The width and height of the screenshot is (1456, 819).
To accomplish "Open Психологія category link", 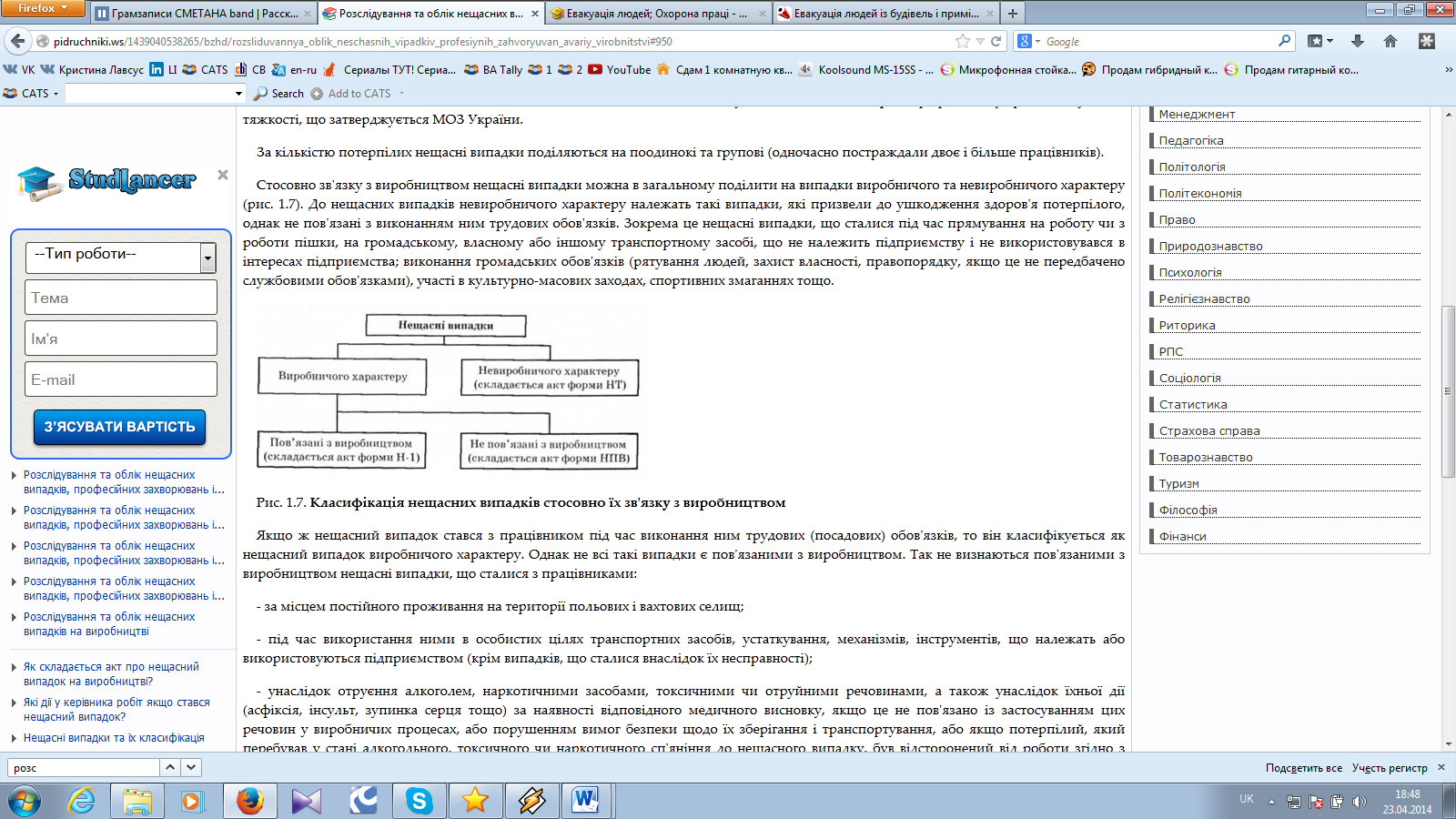I will [1190, 272].
